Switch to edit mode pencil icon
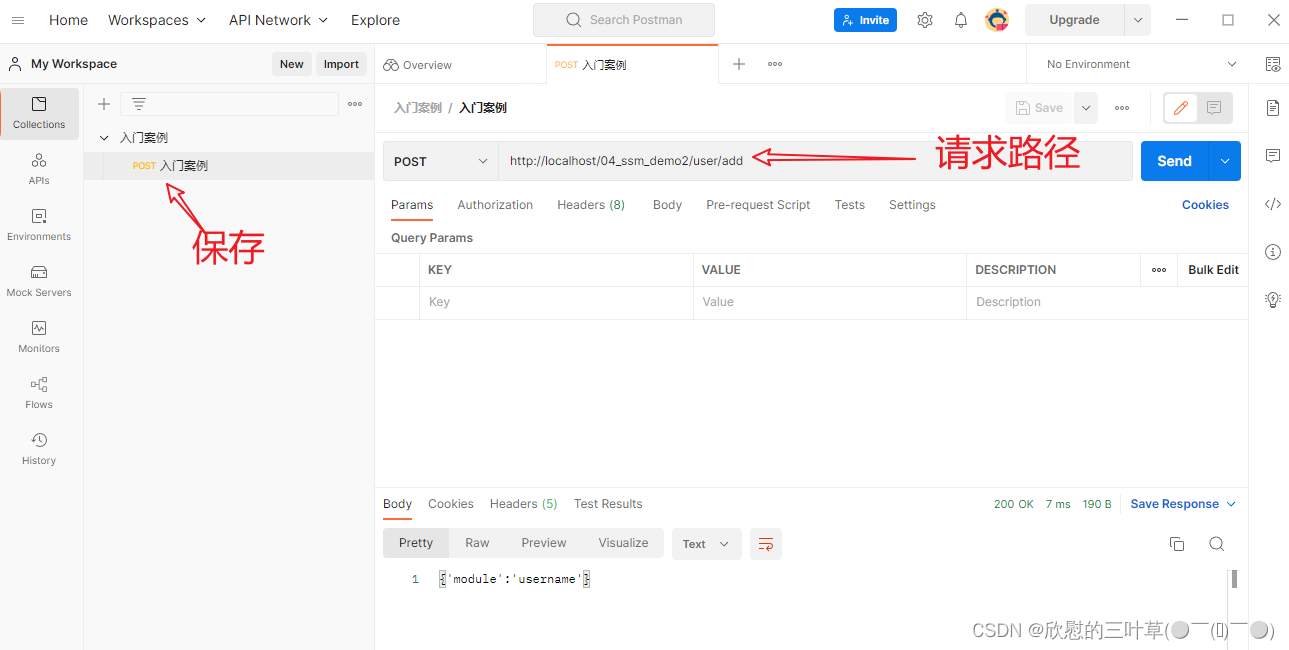The image size is (1289, 650). [x=1181, y=108]
